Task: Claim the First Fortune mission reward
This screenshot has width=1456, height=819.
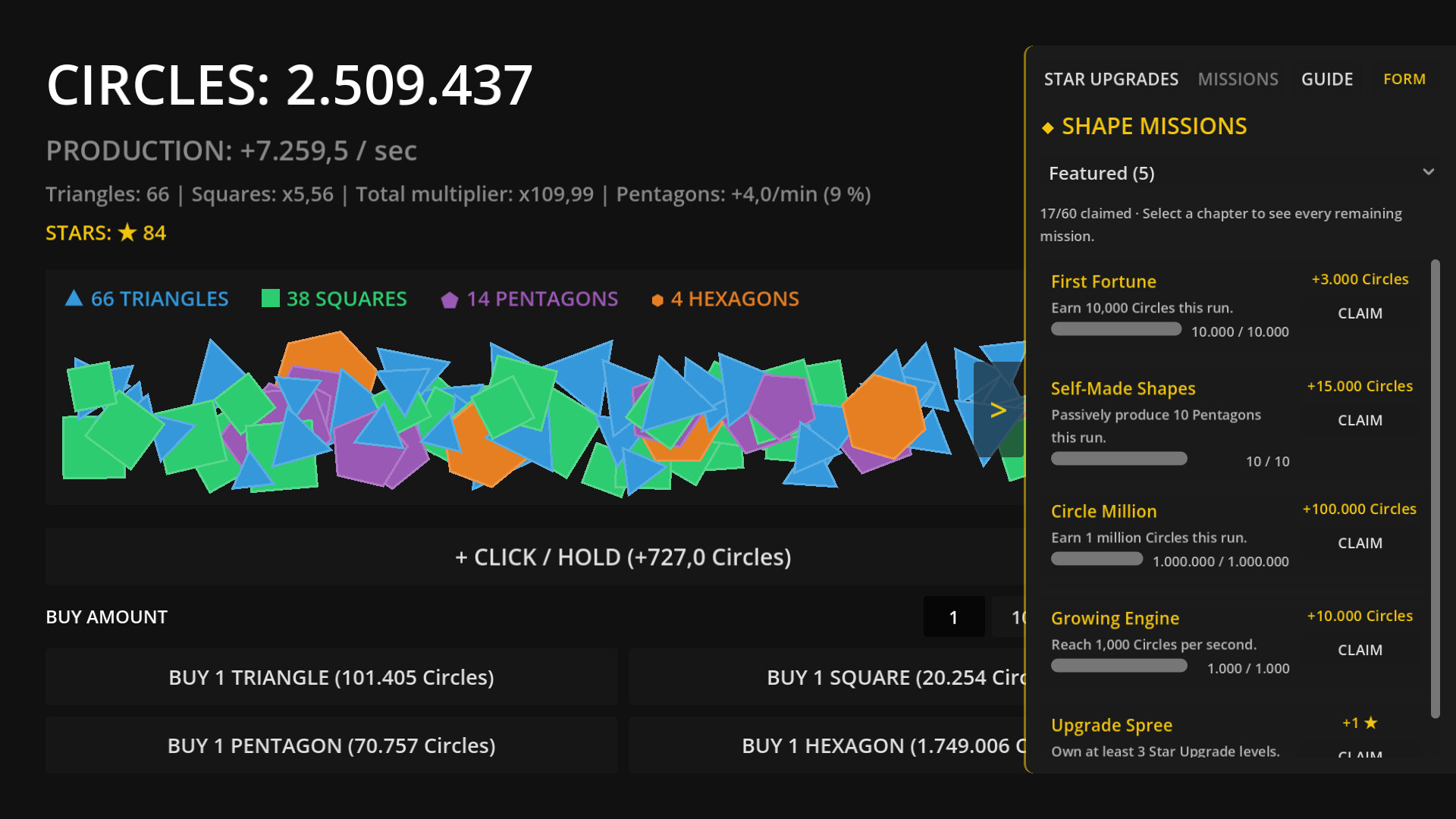Action: pyautogui.click(x=1360, y=313)
